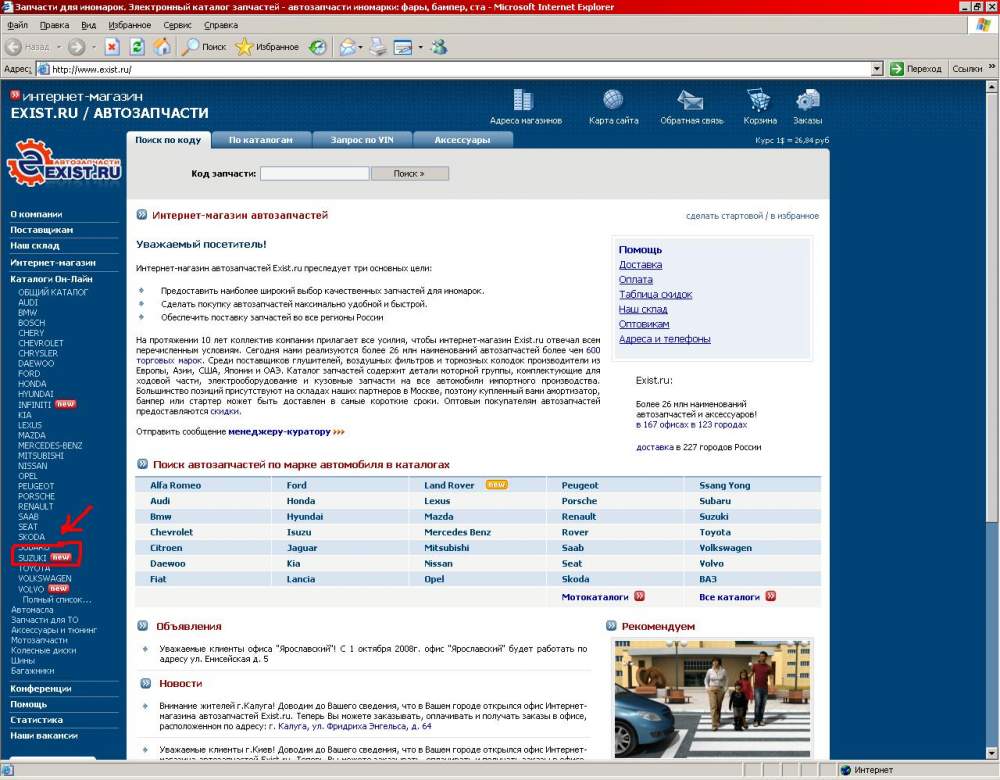The image size is (1000, 780).
Task: Click the Рекомендуем family and car picture
Action: pyautogui.click(x=712, y=699)
